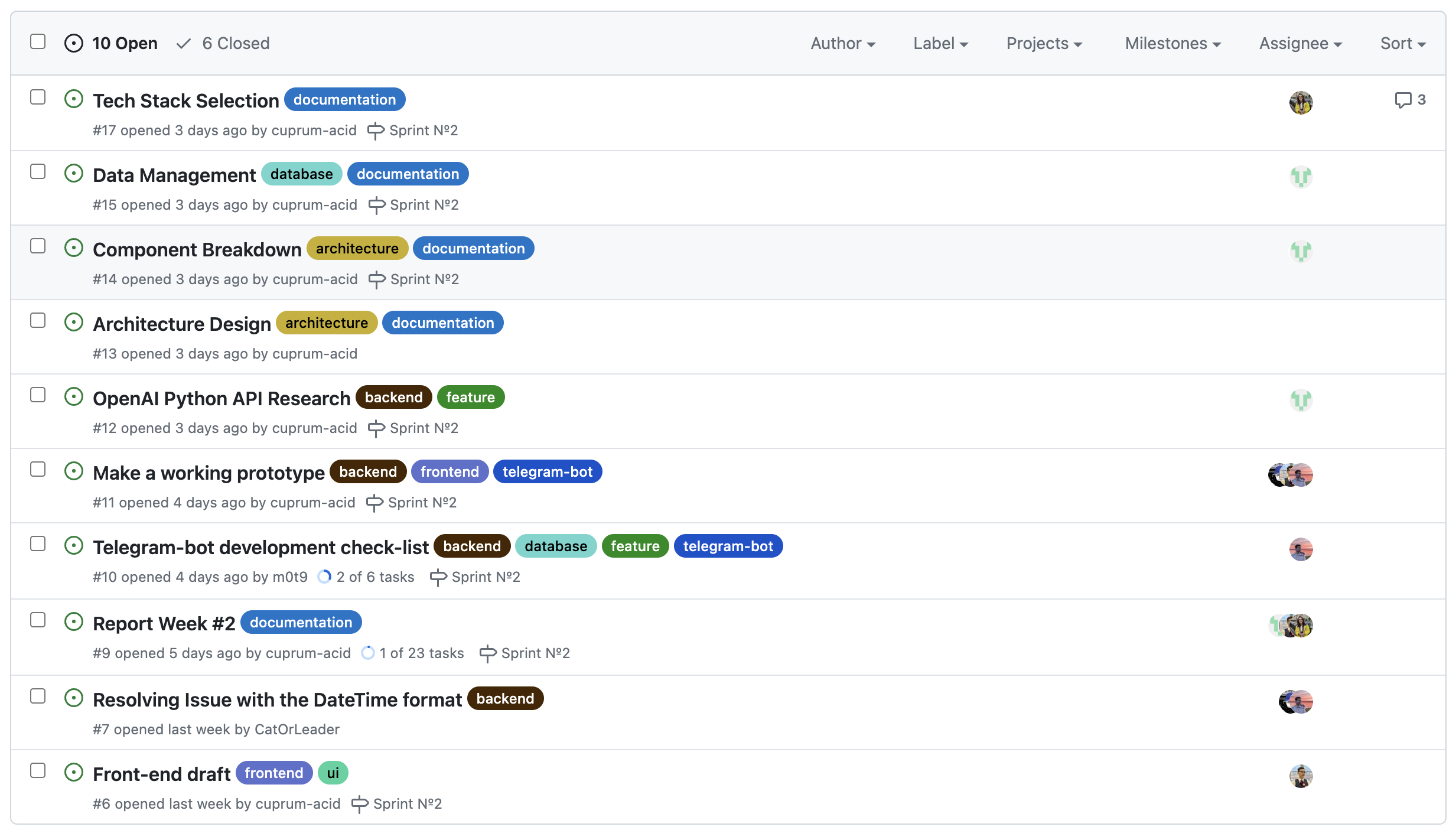Expand the Milestones filter dropdown

coord(1172,44)
